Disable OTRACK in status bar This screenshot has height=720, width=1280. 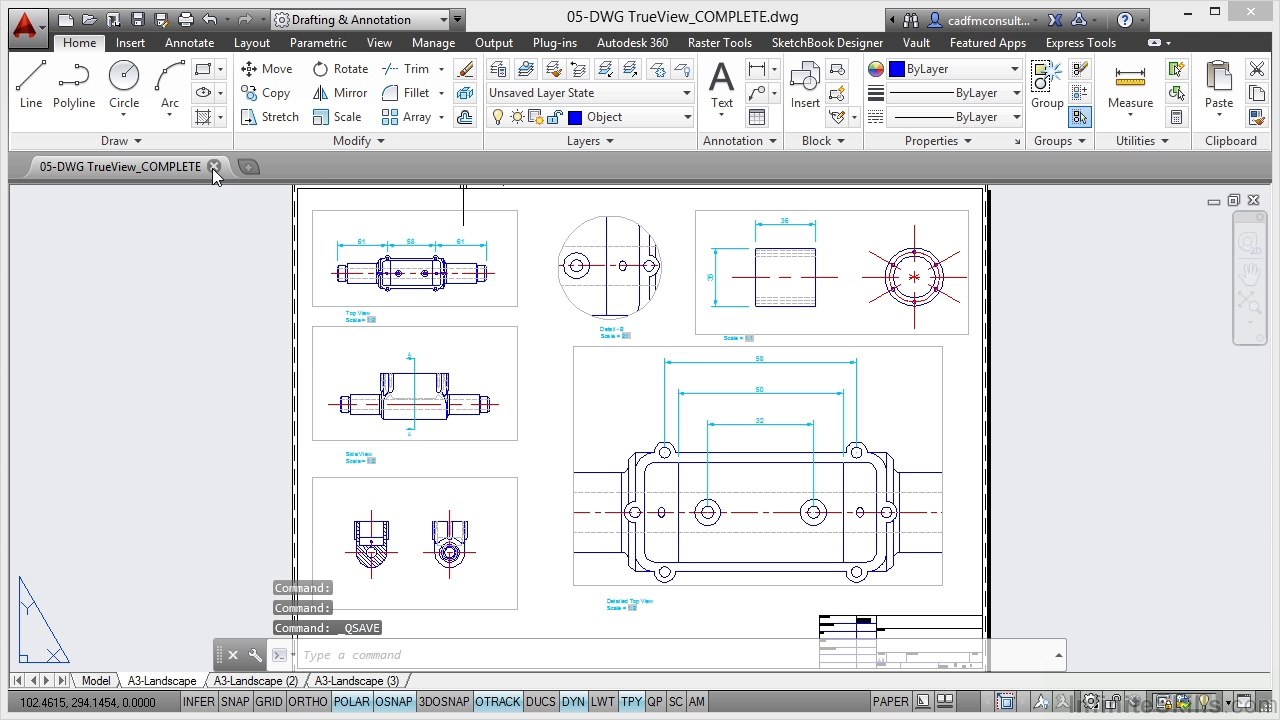point(498,702)
